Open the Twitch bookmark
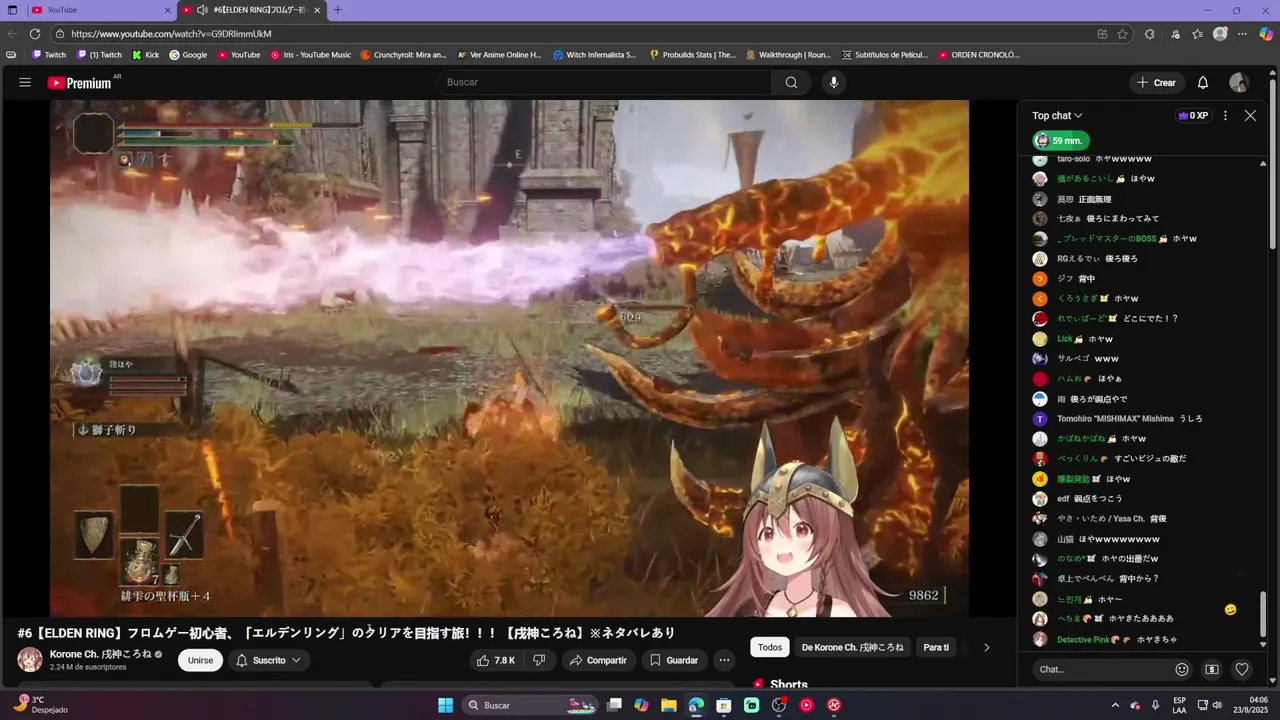This screenshot has width=1280, height=720. (49, 55)
